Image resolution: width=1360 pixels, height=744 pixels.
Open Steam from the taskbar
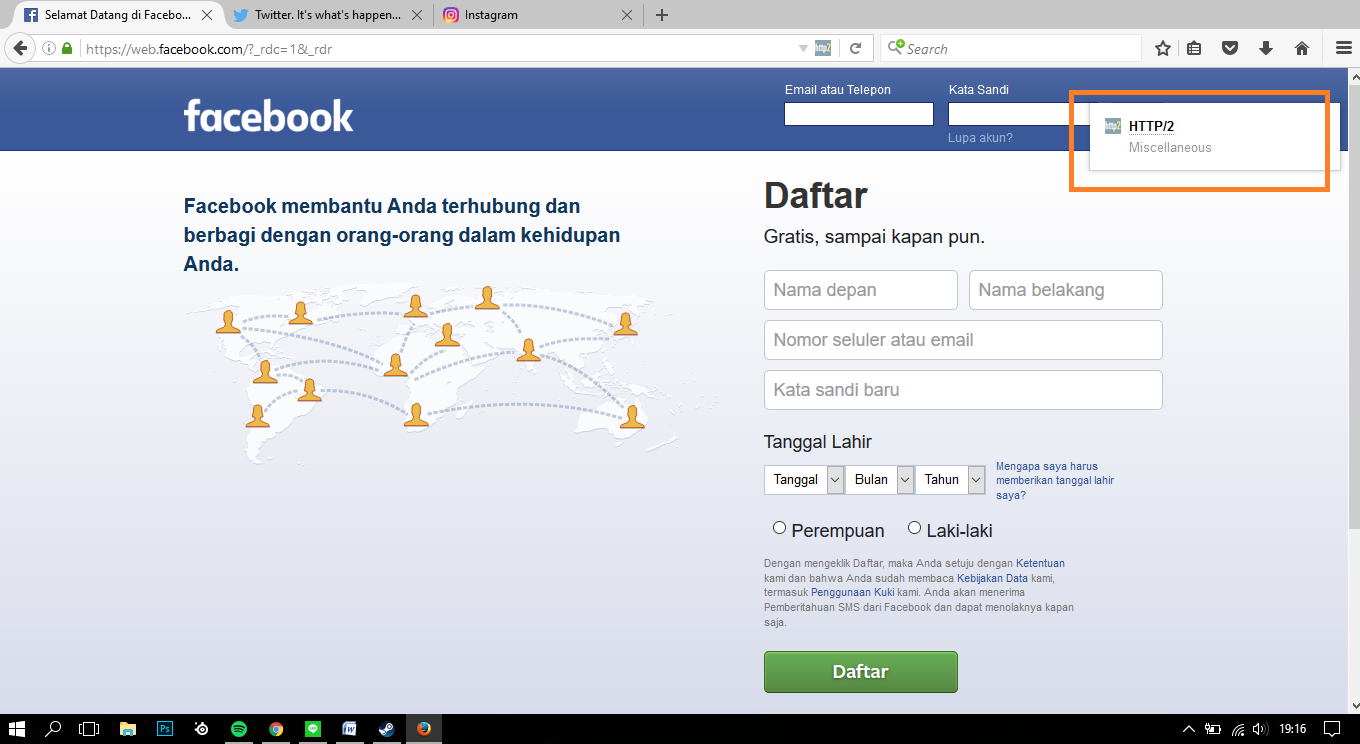pos(386,729)
